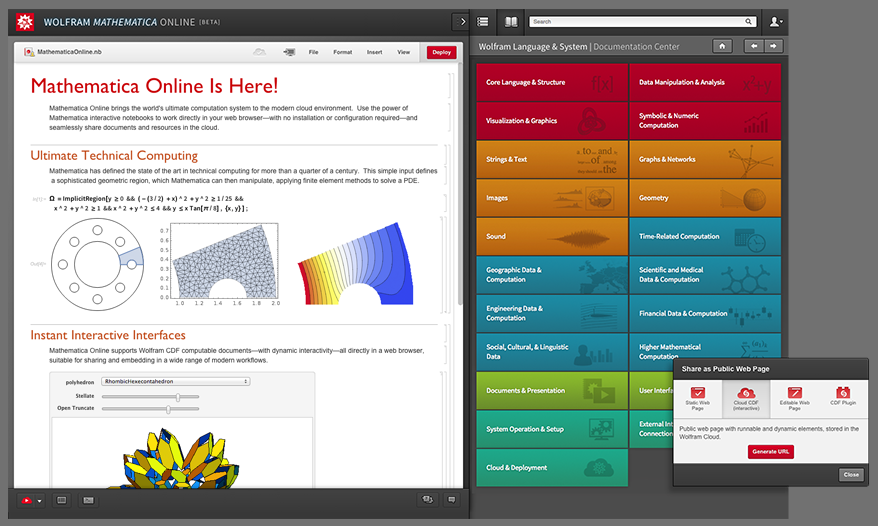Image resolution: width=878 pixels, height=526 pixels.
Task: Click the Instant Interactive Interfaces heading
Action: click(x=108, y=335)
